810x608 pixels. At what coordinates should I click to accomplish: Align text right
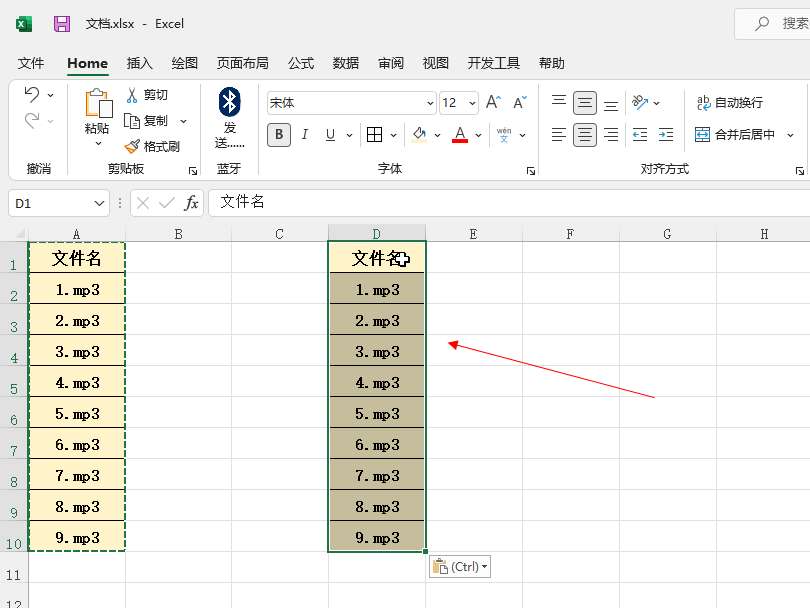coord(611,135)
